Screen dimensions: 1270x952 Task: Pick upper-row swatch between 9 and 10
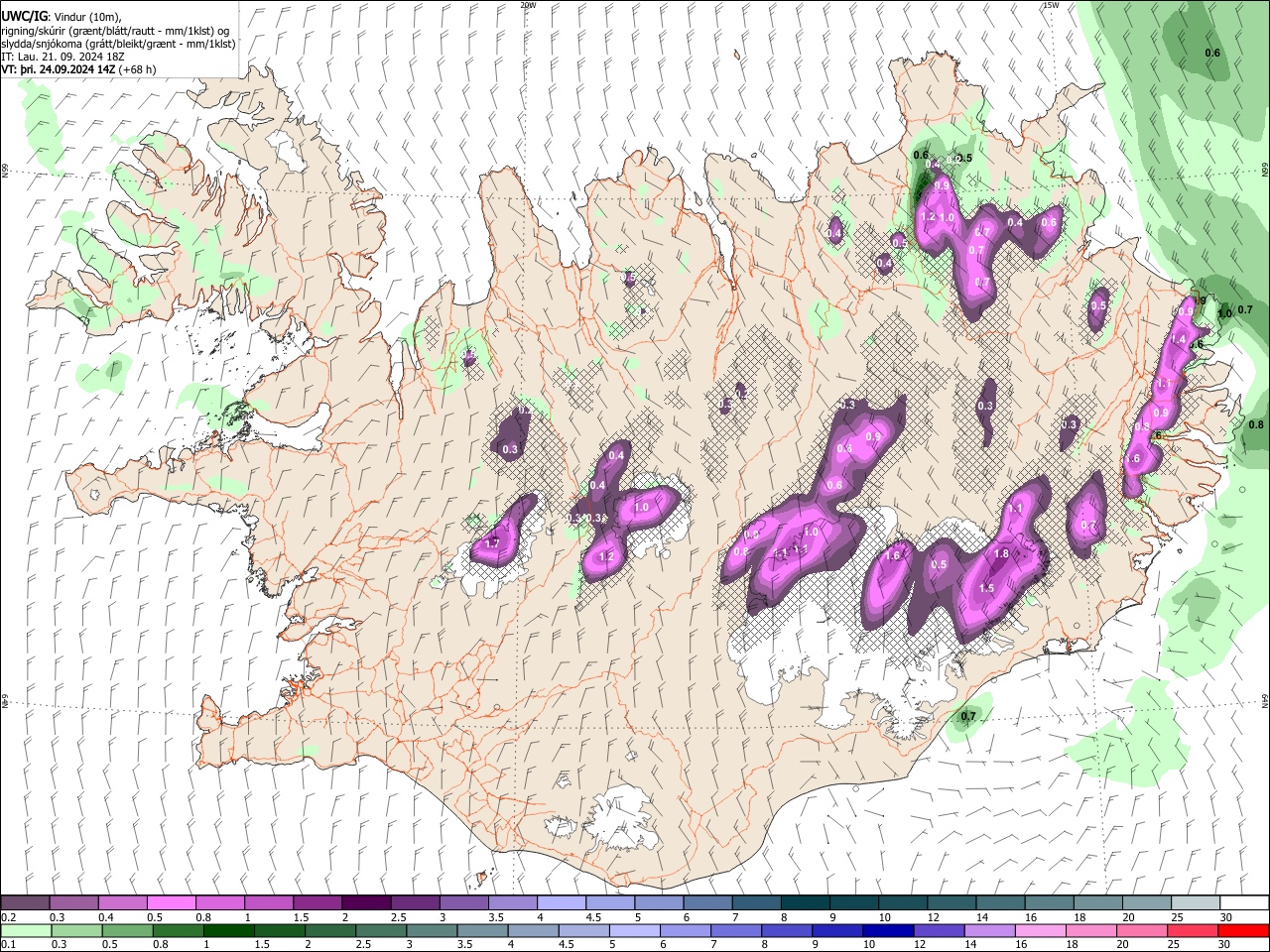854,903
